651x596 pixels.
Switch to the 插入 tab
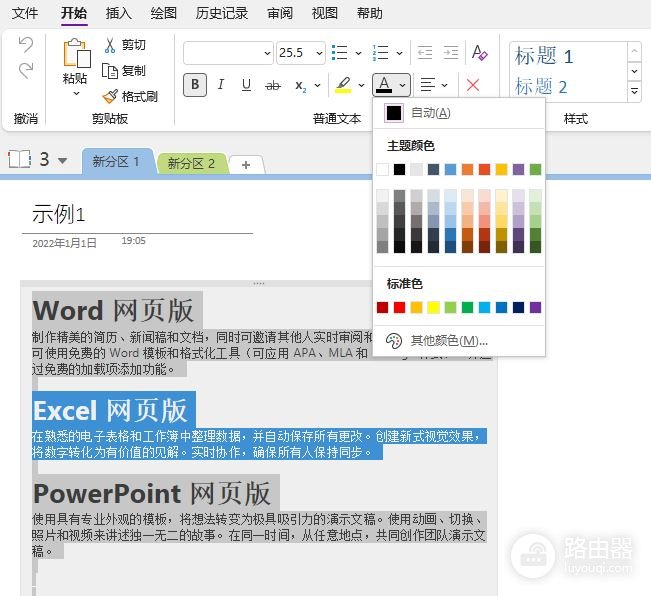[x=119, y=13]
